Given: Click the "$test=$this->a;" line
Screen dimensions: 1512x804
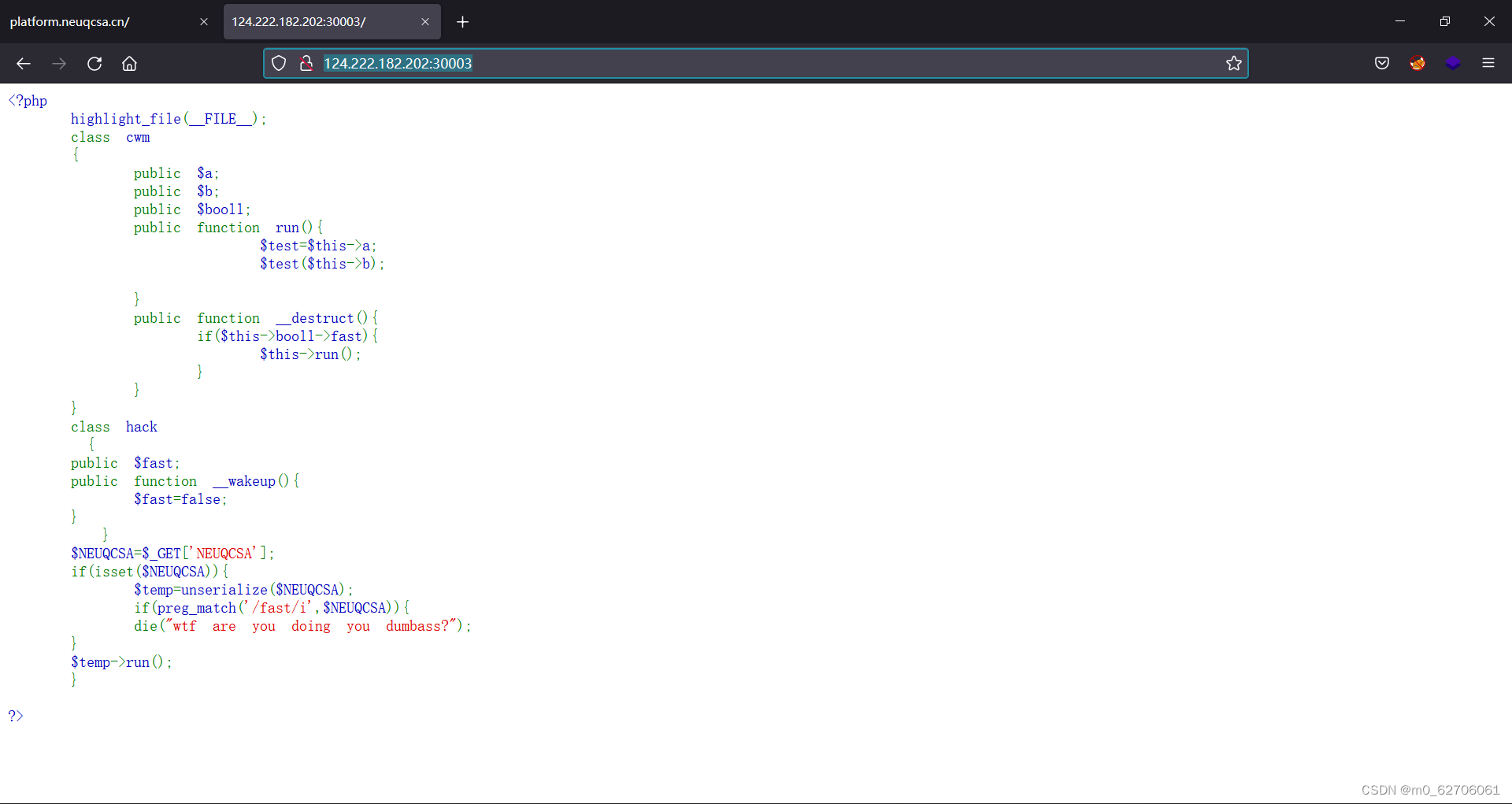Looking at the screenshot, I should [318, 246].
